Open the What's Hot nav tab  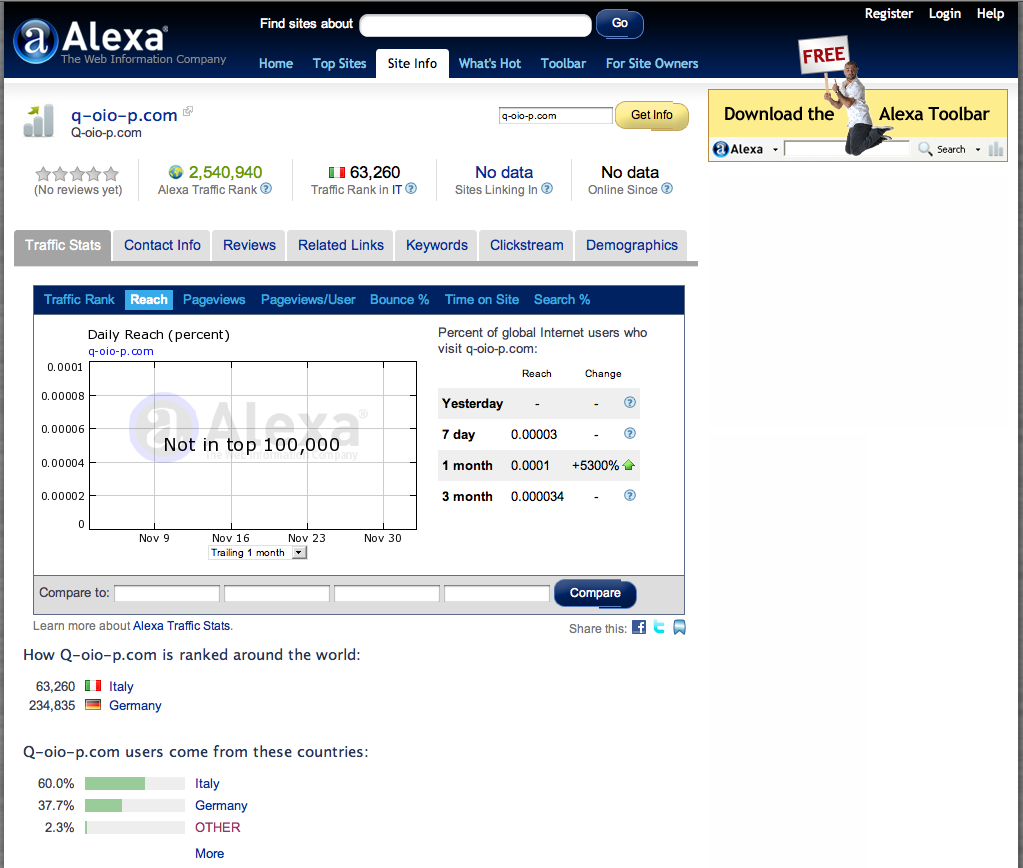click(490, 63)
